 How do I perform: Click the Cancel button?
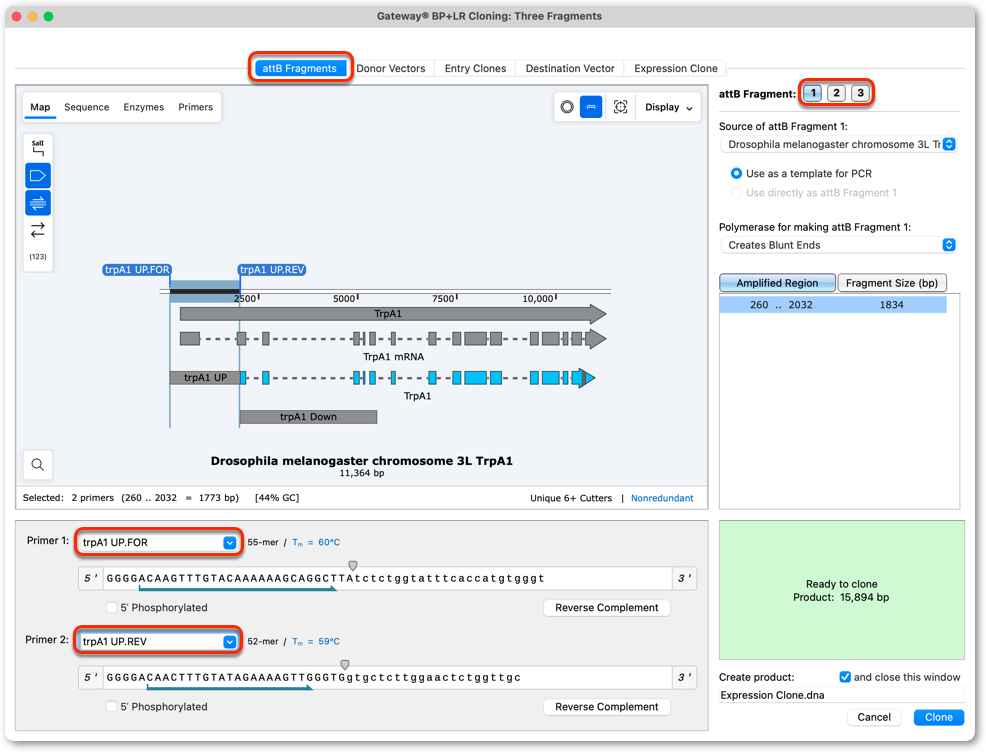(x=873, y=717)
